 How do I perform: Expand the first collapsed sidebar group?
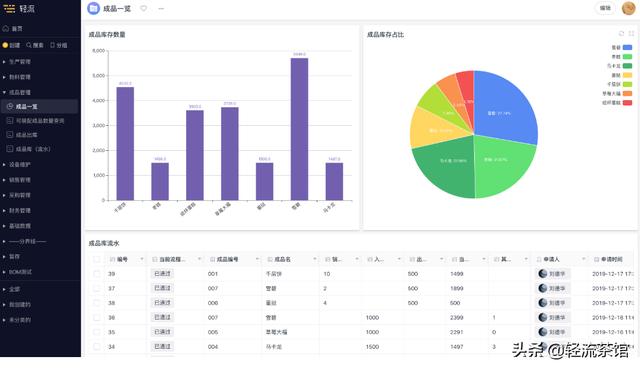coord(4,62)
